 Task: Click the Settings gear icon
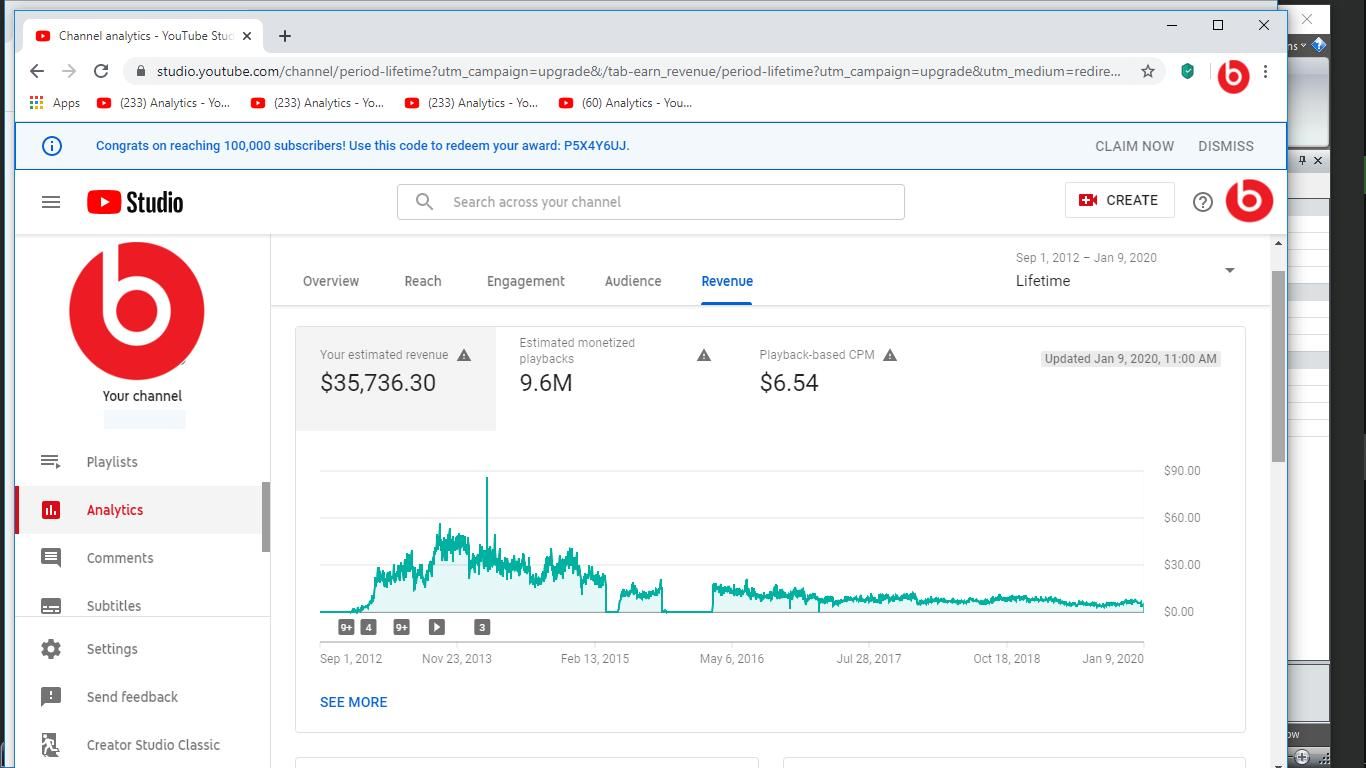[x=50, y=649]
